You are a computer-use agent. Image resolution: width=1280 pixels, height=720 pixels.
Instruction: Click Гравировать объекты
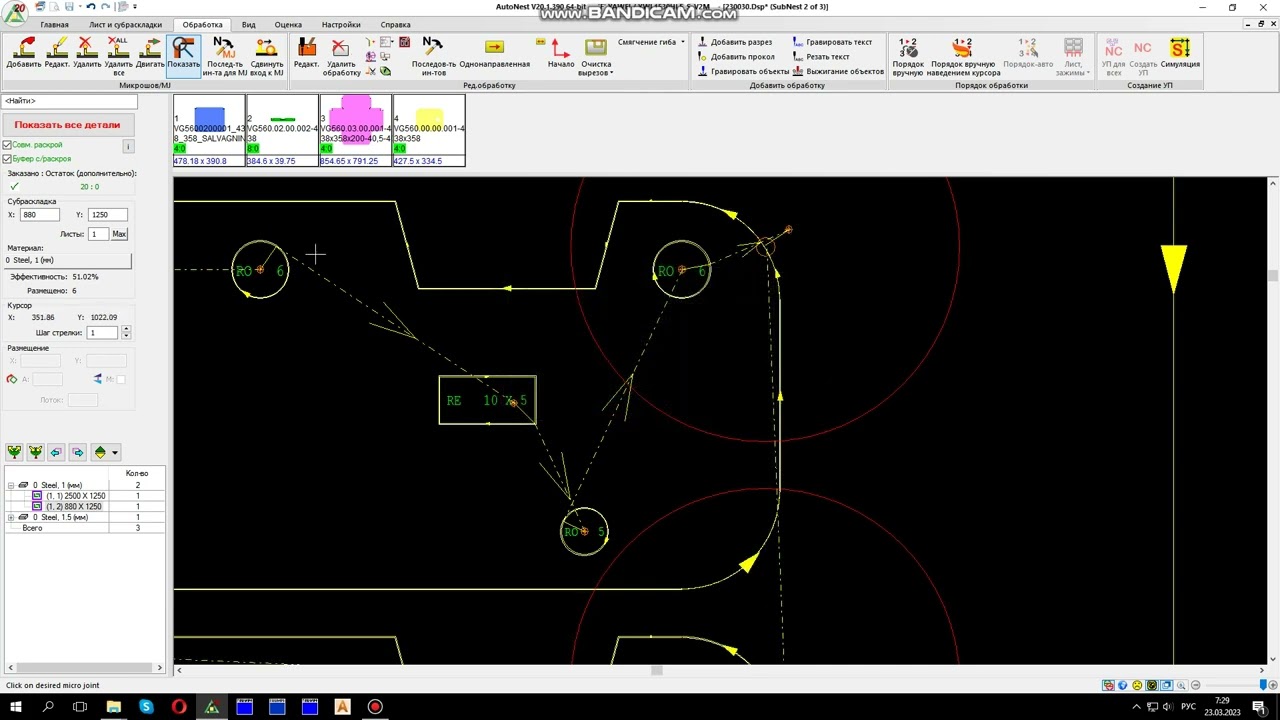pos(743,71)
